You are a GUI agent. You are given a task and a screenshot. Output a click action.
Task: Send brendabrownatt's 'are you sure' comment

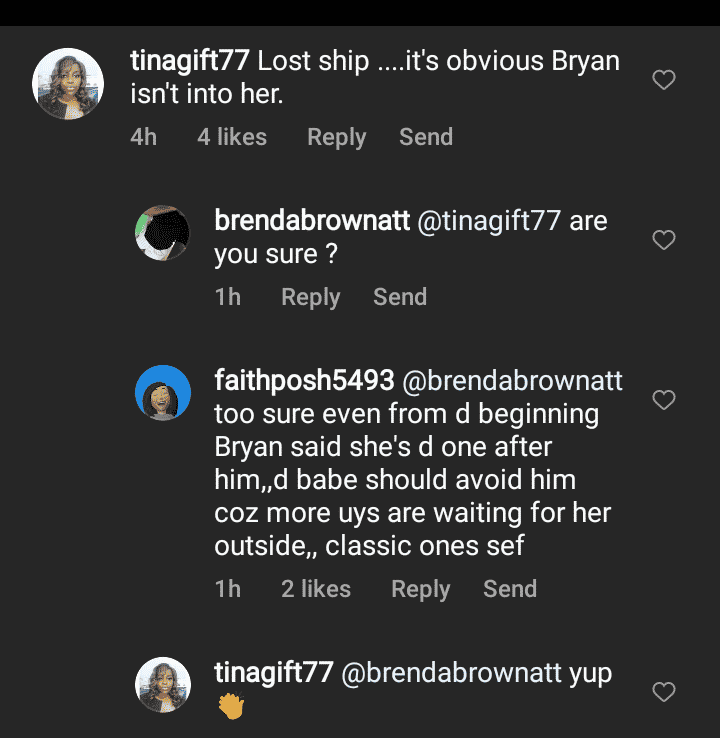click(x=400, y=297)
